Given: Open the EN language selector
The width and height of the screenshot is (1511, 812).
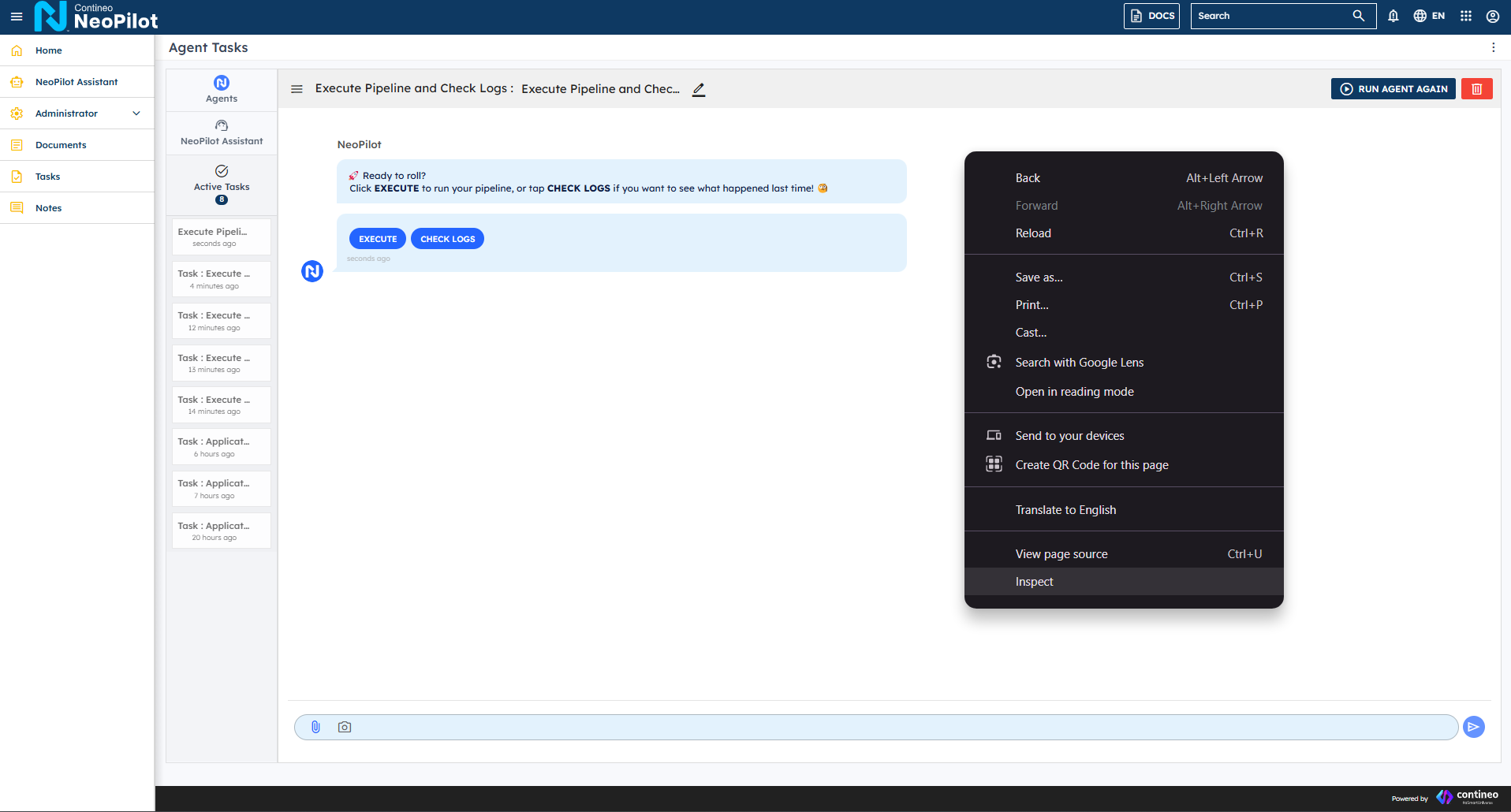Looking at the screenshot, I should [x=1429, y=16].
